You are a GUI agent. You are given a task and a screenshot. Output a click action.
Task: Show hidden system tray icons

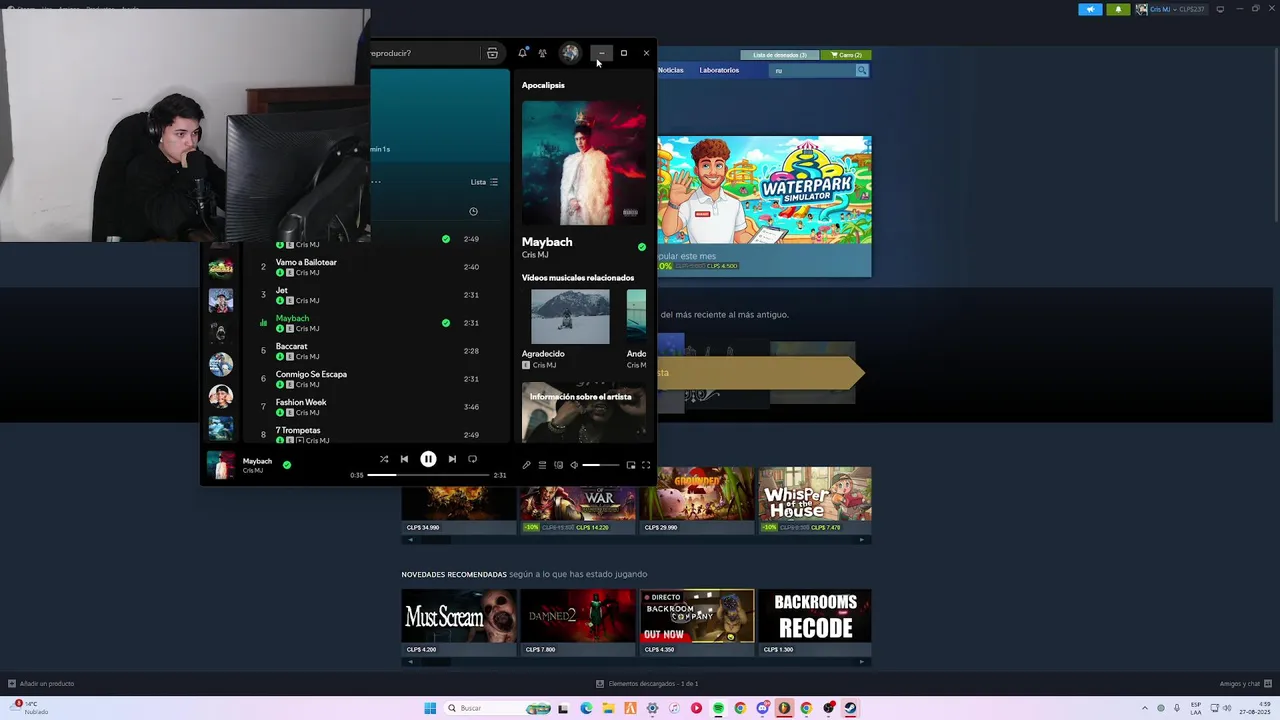click(1146, 708)
